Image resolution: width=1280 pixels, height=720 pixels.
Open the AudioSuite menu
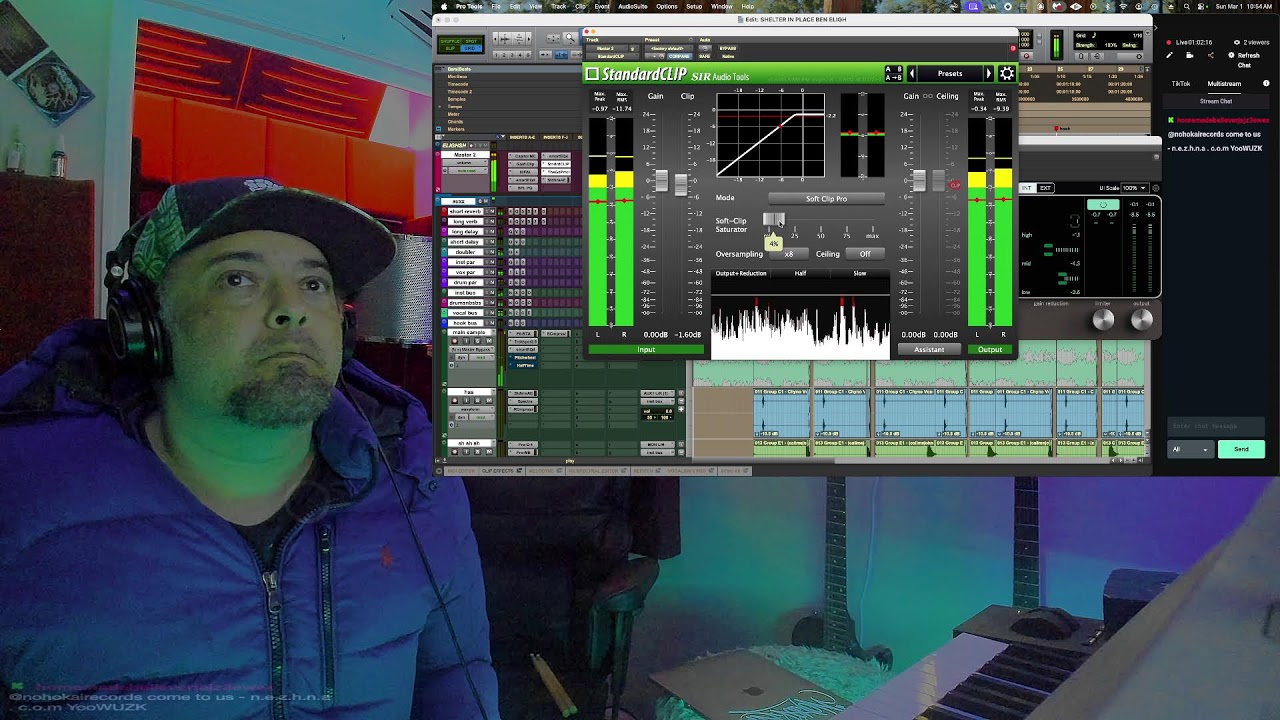point(633,6)
